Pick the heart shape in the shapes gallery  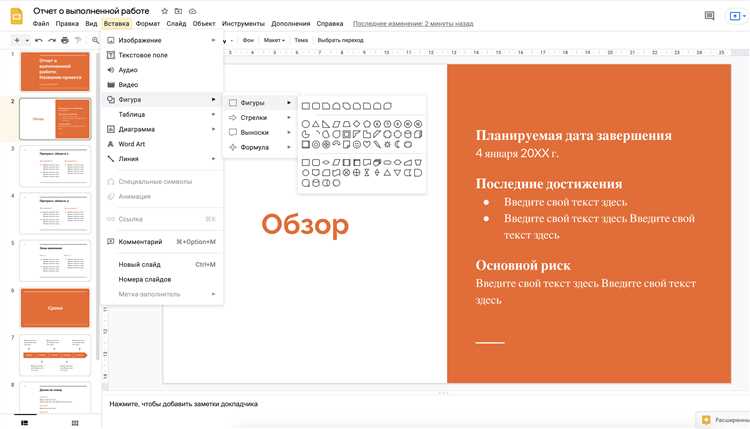point(367,144)
